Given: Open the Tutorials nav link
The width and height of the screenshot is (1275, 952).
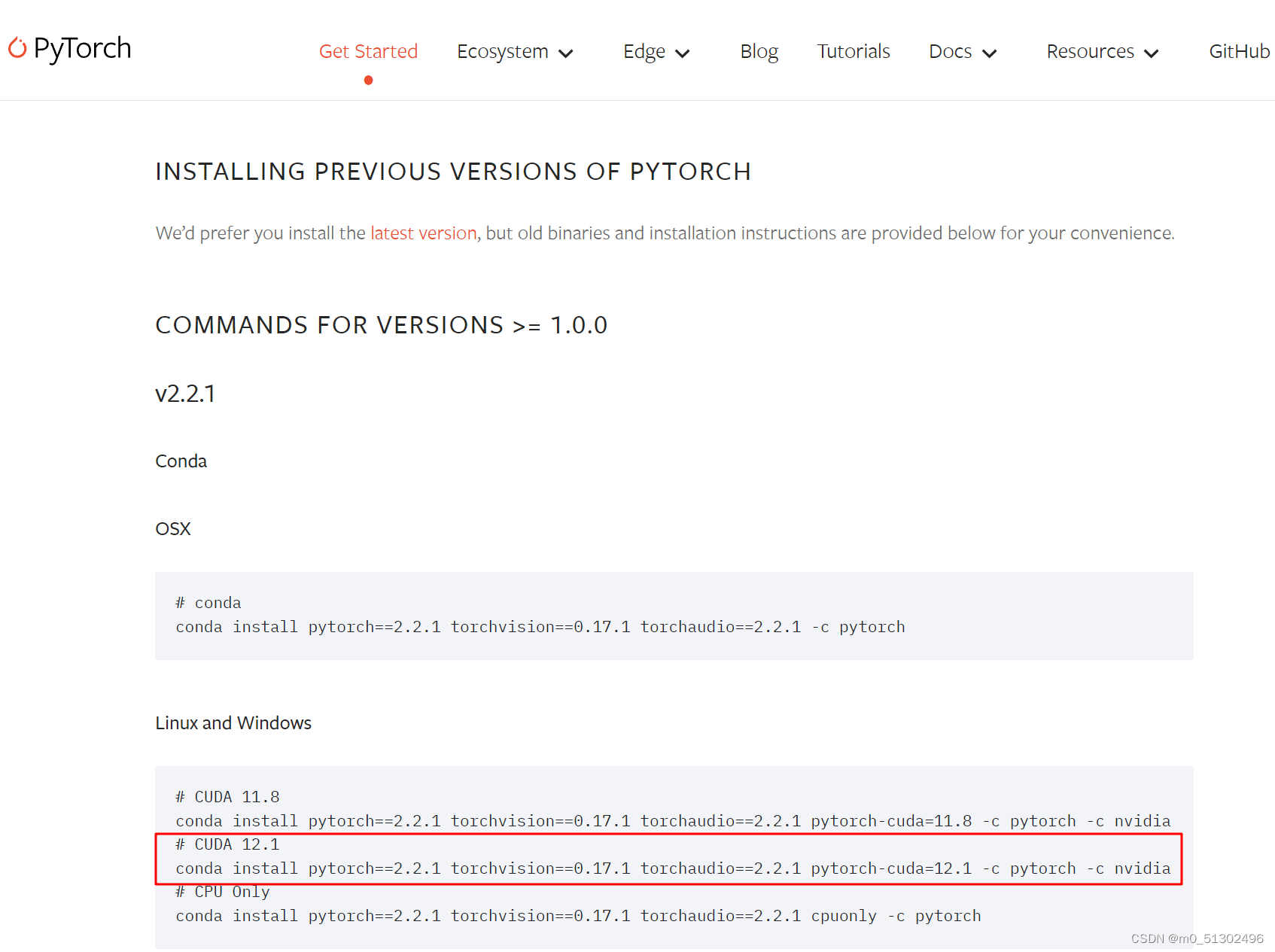Looking at the screenshot, I should point(854,51).
